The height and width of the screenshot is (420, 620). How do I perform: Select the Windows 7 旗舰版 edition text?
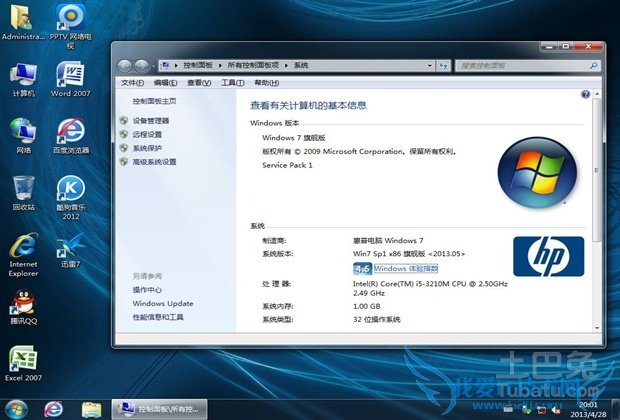294,138
